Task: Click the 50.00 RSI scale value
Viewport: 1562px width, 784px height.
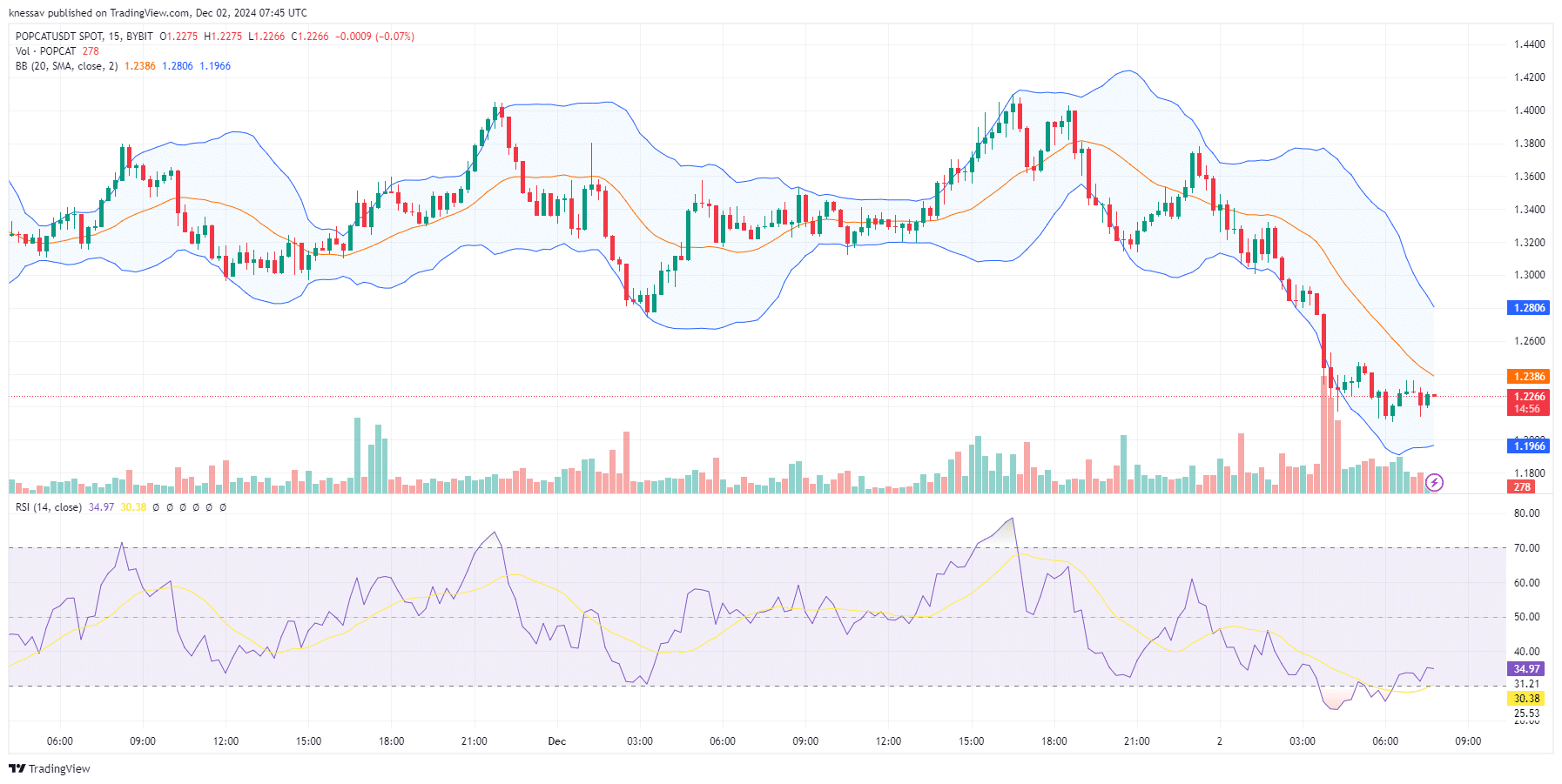Action: (x=1526, y=617)
